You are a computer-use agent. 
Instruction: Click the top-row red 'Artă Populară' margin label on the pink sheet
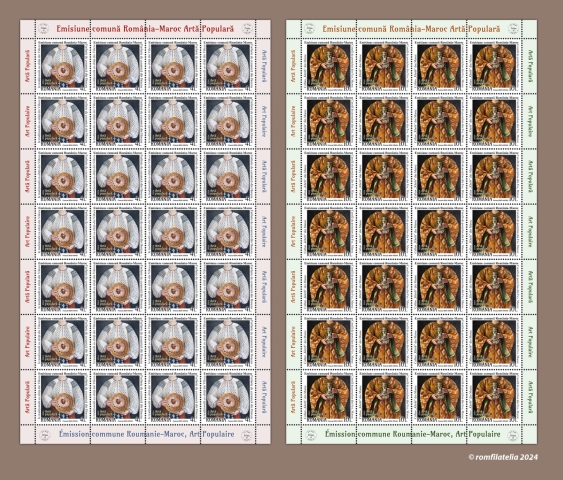[28, 66]
